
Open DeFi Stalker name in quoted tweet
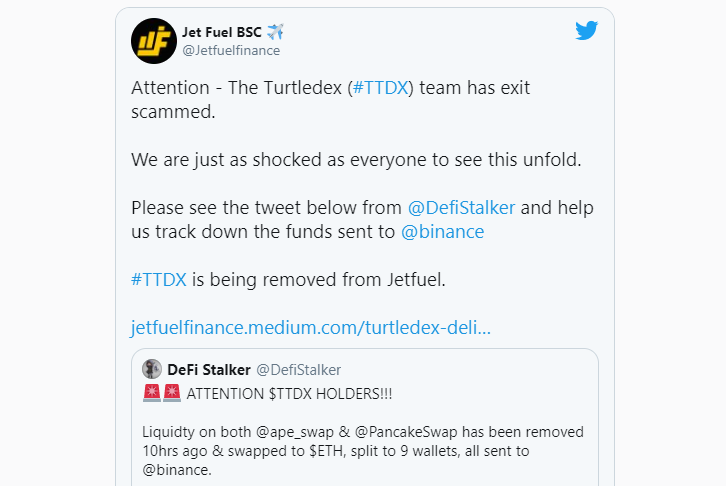[209, 370]
